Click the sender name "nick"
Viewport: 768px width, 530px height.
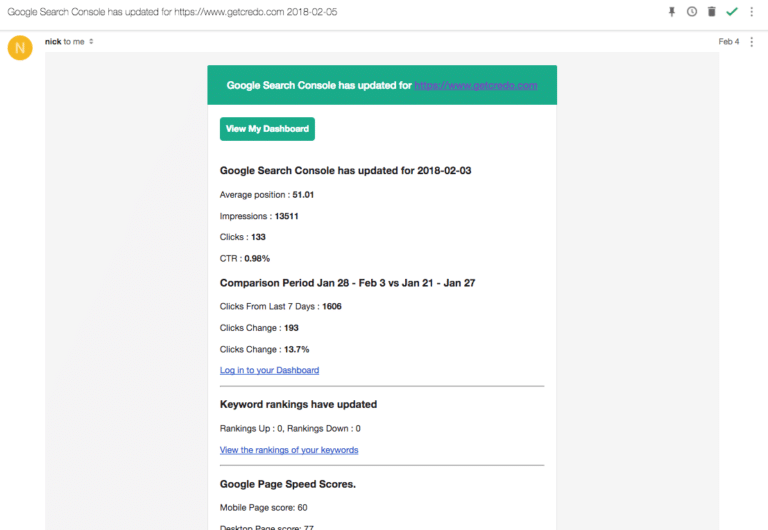coord(53,41)
